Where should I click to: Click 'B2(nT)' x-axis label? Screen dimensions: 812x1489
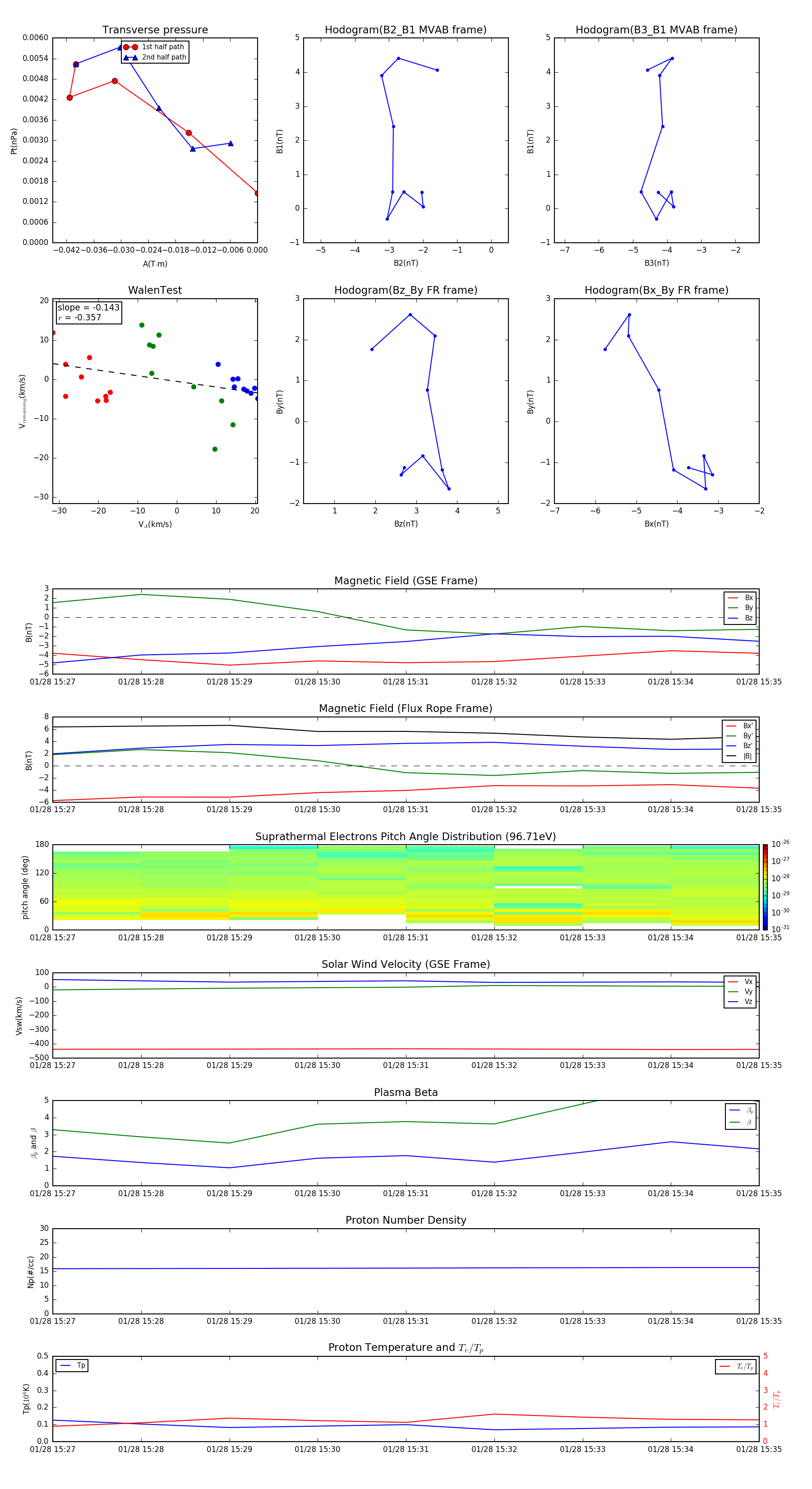point(406,263)
